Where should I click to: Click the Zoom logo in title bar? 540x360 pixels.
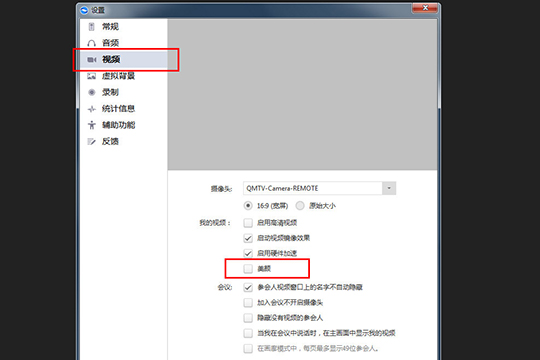click(x=84, y=10)
